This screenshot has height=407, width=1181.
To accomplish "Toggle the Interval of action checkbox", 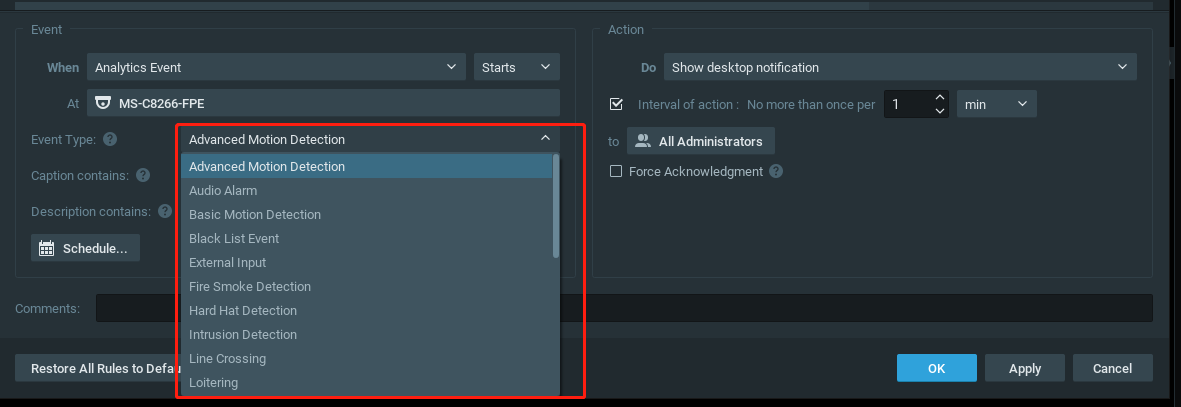I will (616, 104).
